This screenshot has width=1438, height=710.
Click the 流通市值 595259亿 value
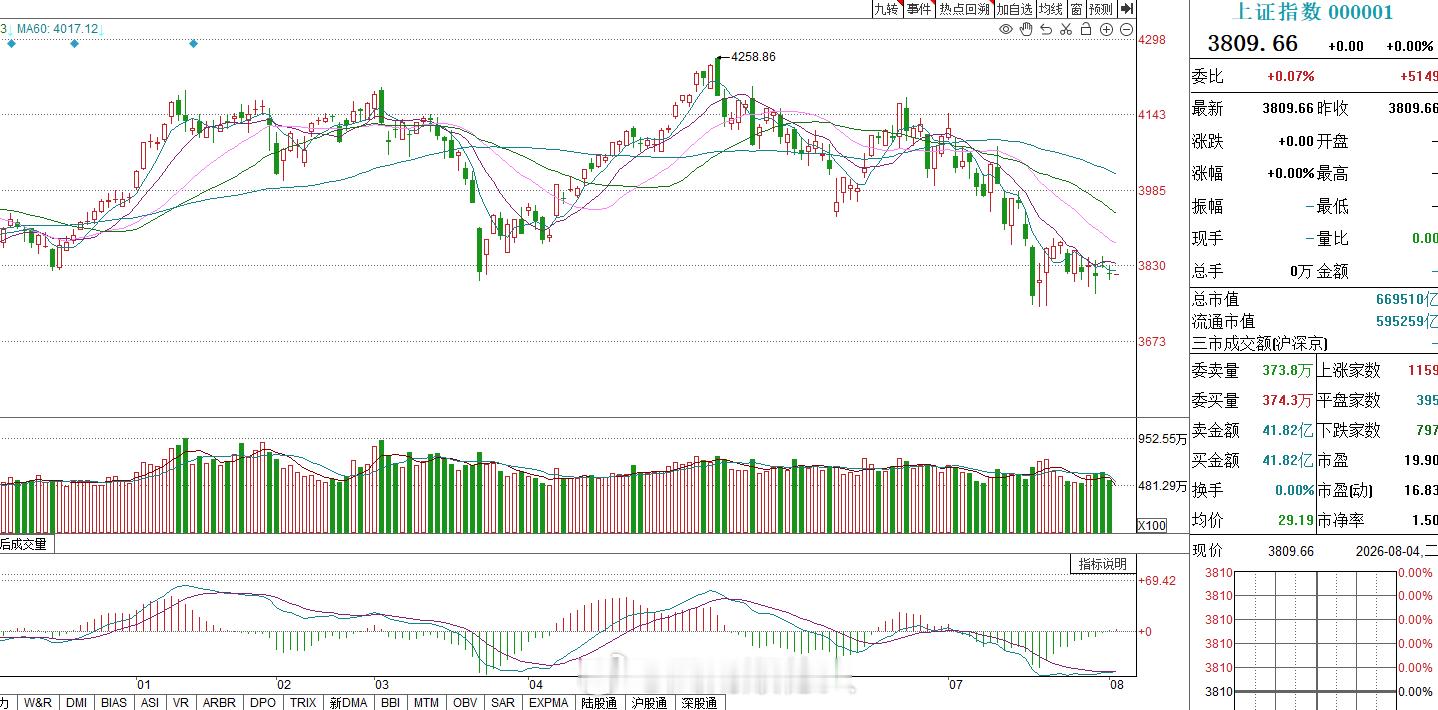(x=1406, y=322)
